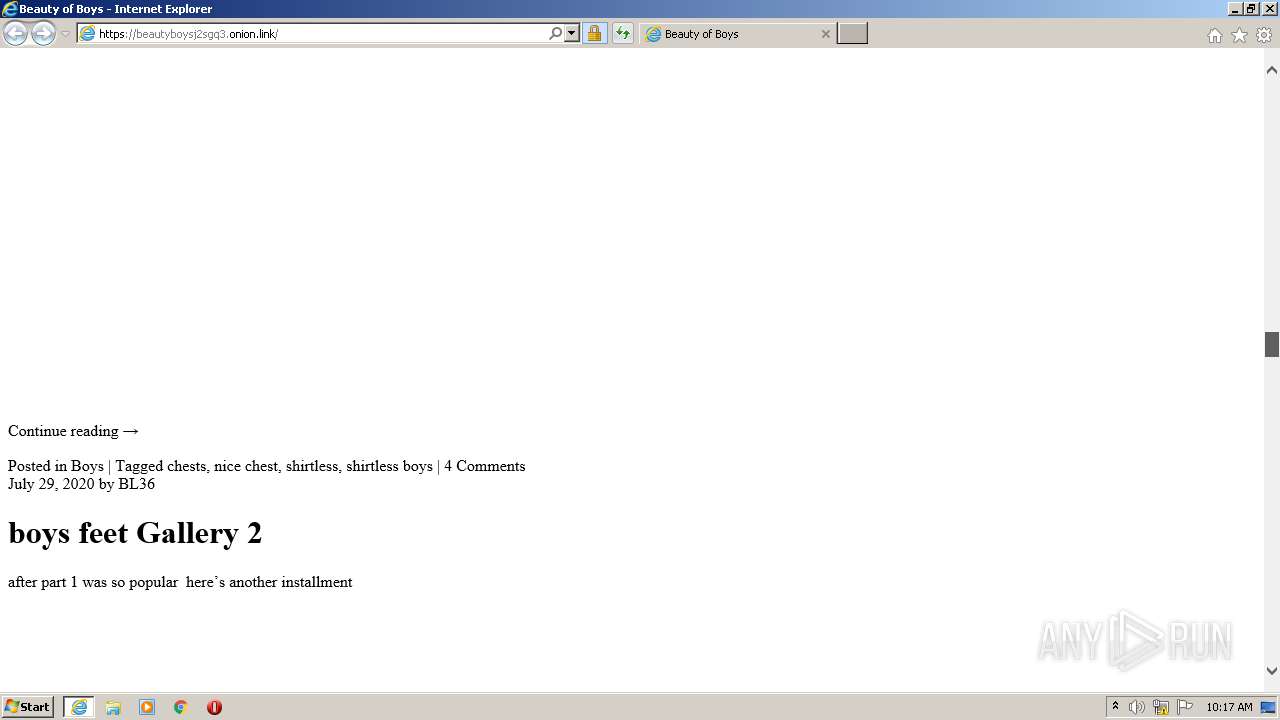Click the scrollbar up arrow
Viewport: 1280px width, 720px height.
[1272, 70]
